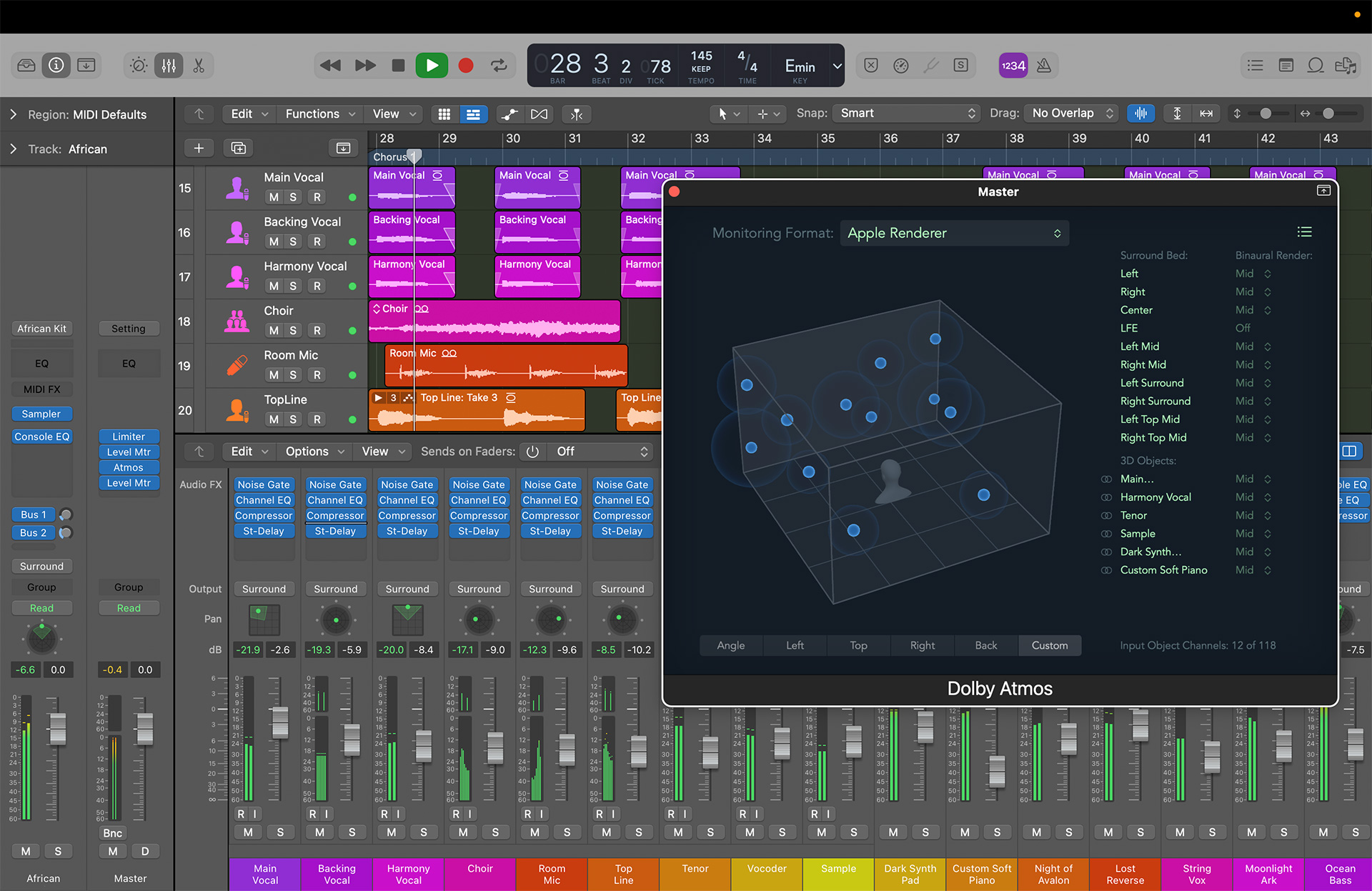Click the Rewind transport button

click(x=330, y=66)
